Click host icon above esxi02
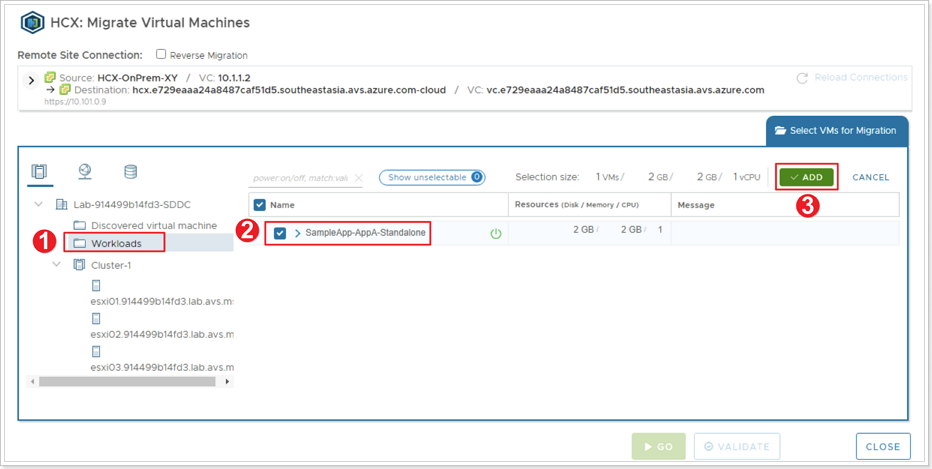The image size is (932, 469). [x=96, y=318]
